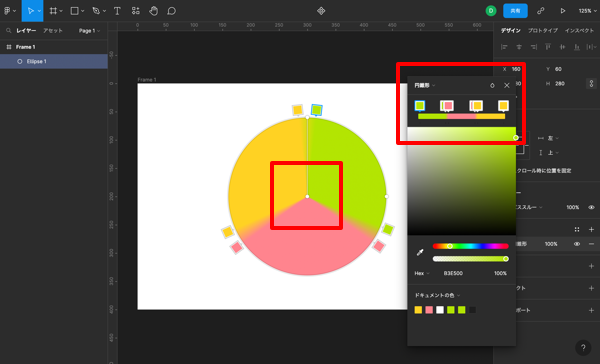This screenshot has width=600, height=364.
Task: Click the Present play icon
Action: point(562,11)
